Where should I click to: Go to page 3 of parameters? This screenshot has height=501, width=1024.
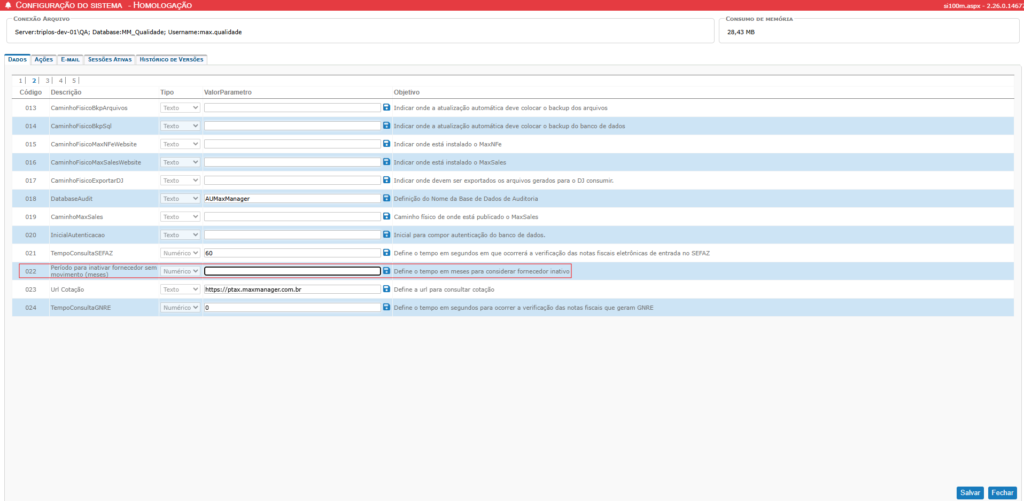click(x=47, y=81)
